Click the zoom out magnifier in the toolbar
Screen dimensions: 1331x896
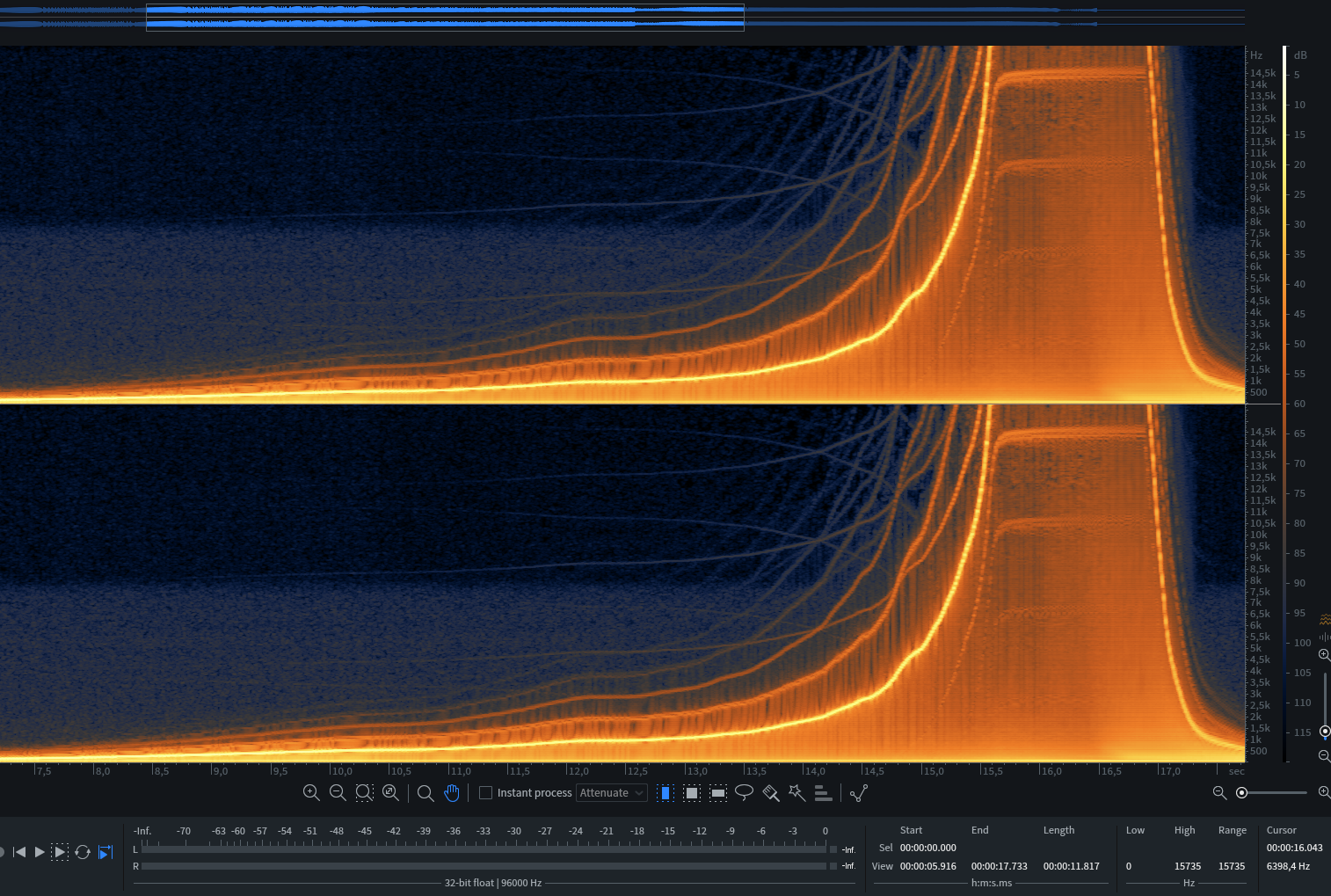tap(338, 792)
